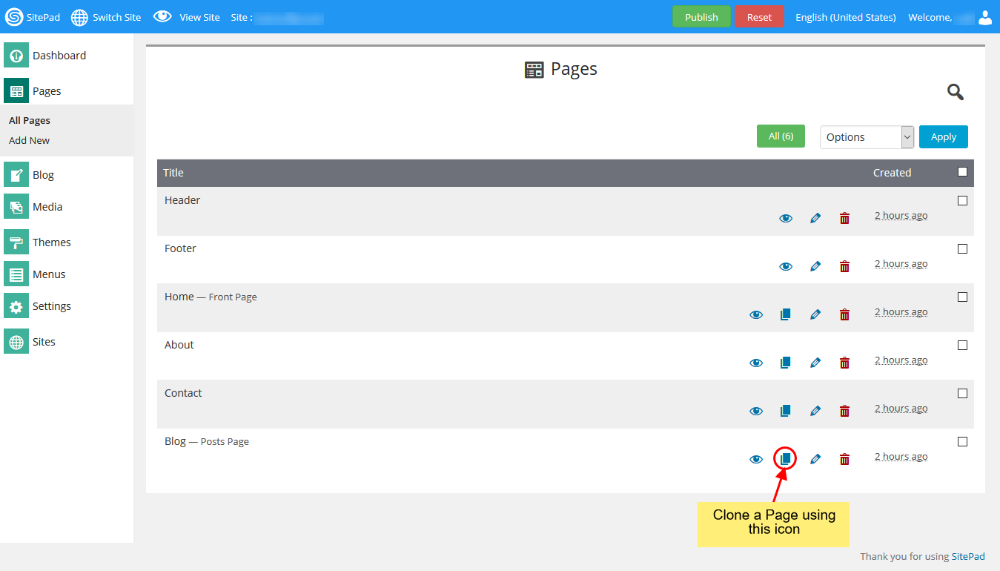Screen dimensions: 1000x571
Task: Preview the Home page with eye icon
Action: coord(756,314)
